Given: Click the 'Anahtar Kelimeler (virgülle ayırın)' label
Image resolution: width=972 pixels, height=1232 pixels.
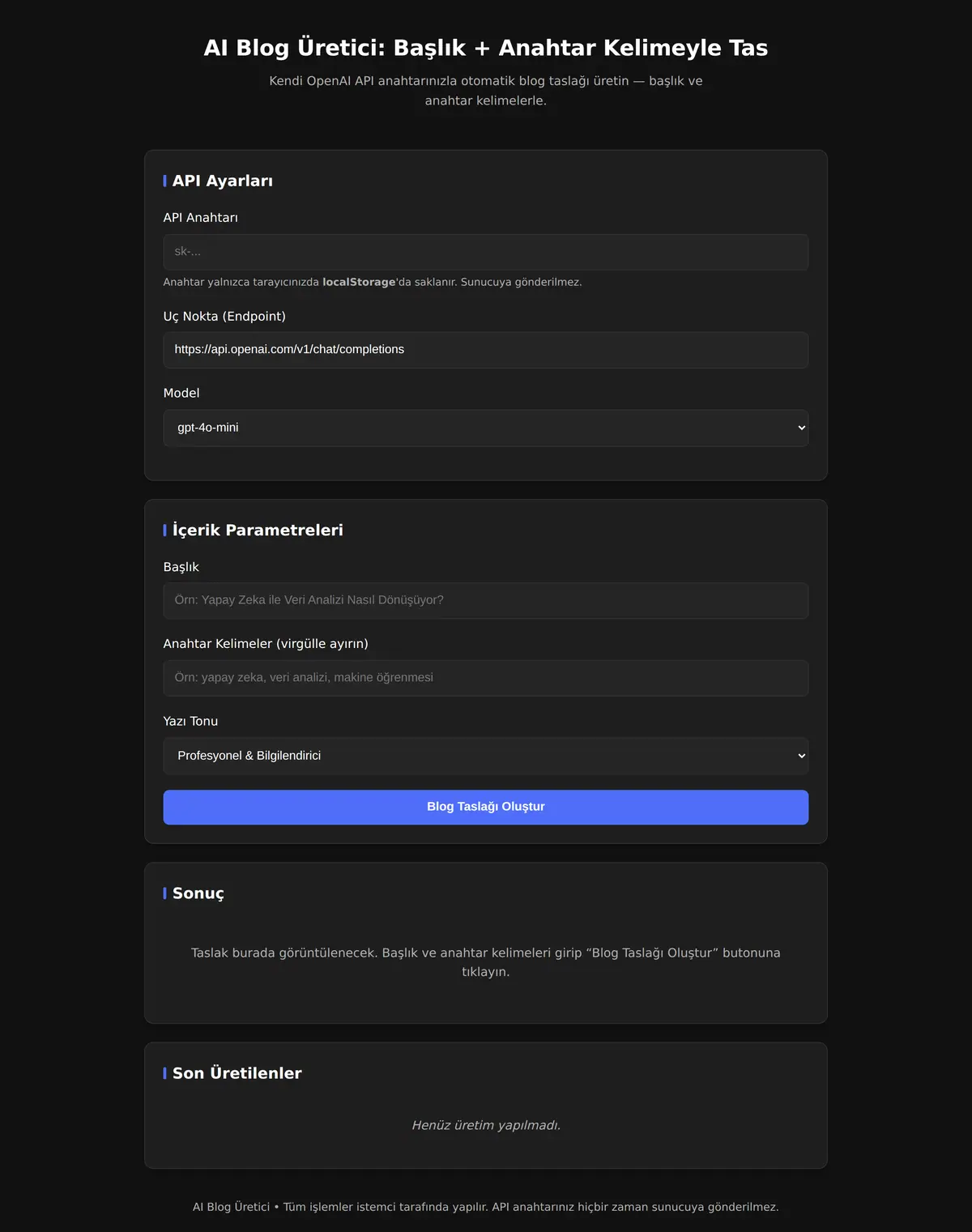Looking at the screenshot, I should (266, 644).
